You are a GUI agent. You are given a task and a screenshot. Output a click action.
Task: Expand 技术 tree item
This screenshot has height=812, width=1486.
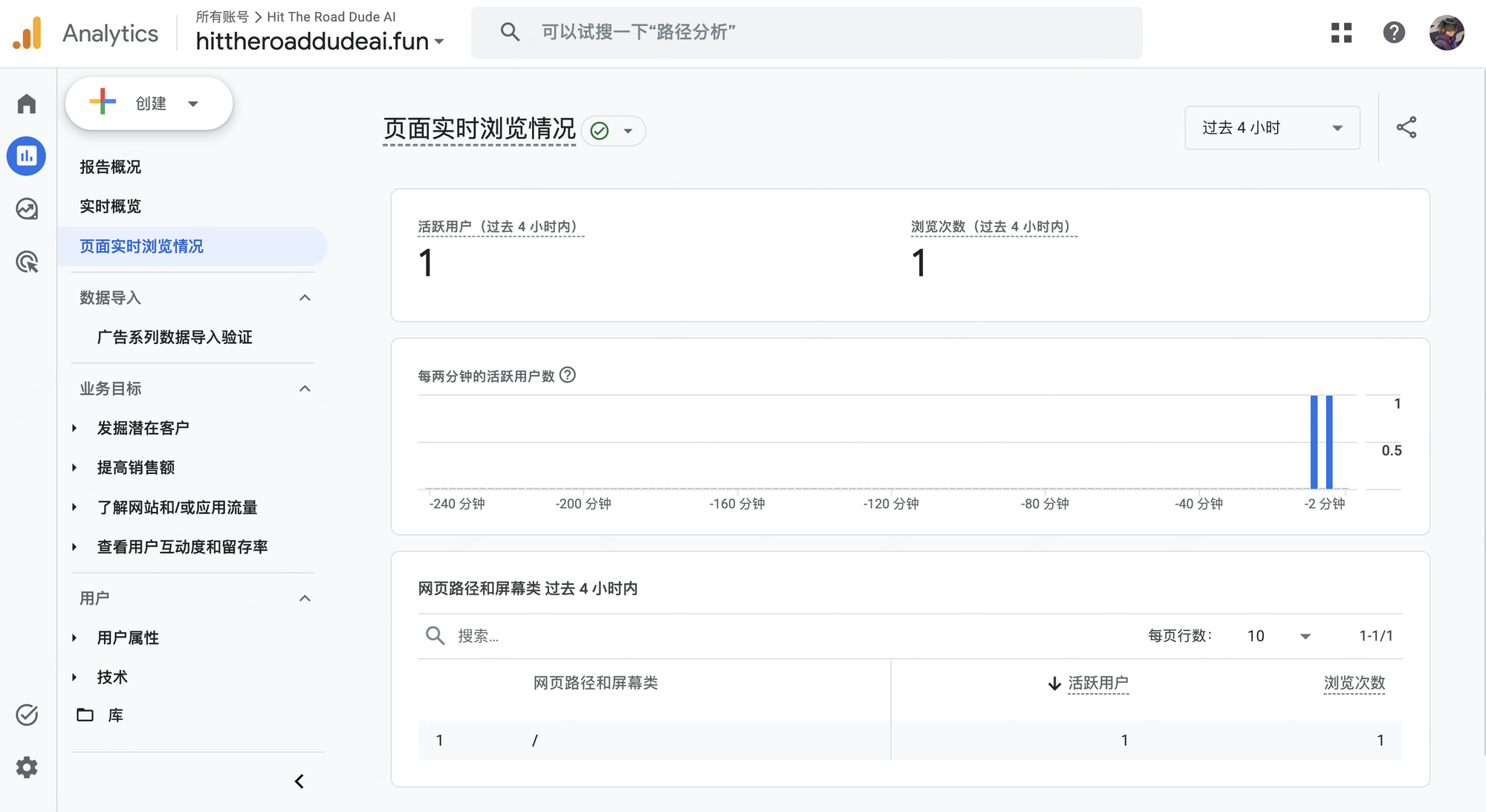(x=74, y=677)
